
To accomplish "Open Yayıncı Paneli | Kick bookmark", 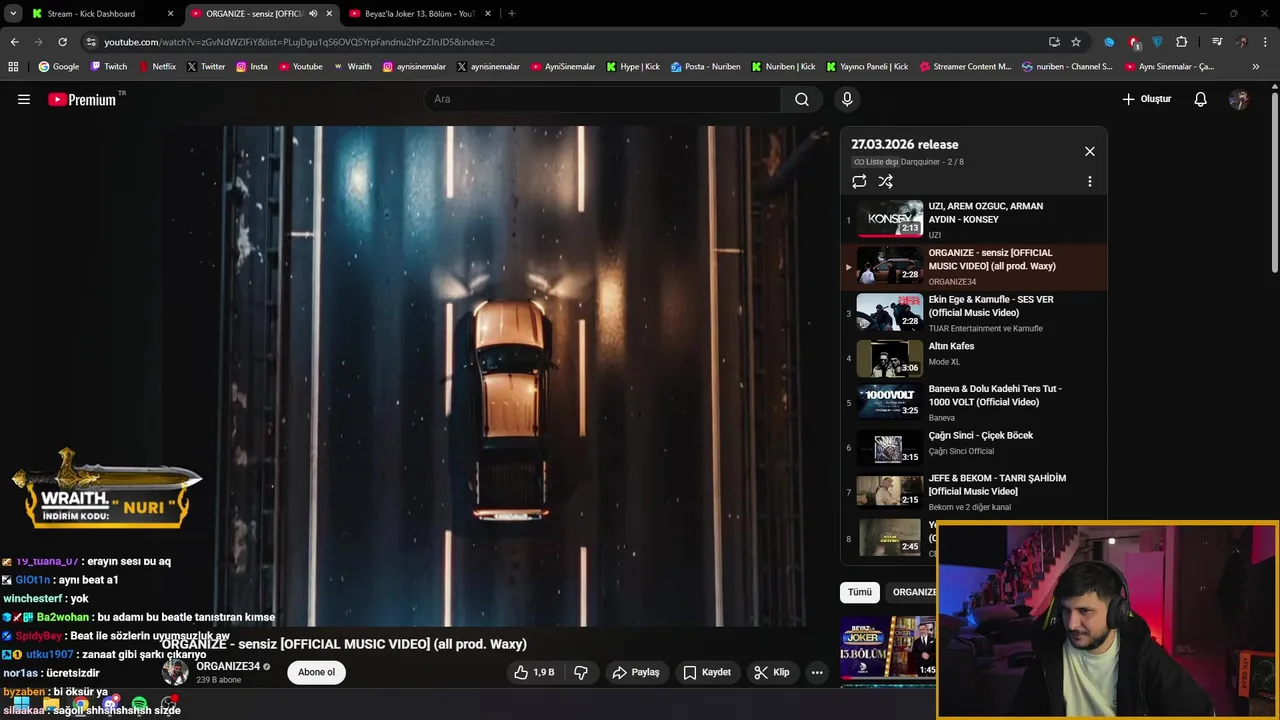I will pyautogui.click(x=867, y=67).
